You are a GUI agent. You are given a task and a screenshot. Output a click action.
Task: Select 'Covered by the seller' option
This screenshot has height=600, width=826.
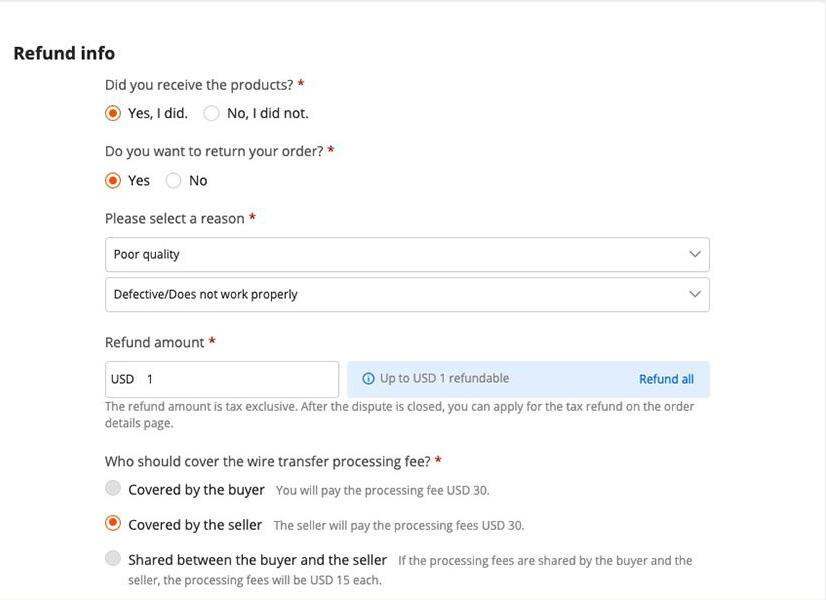(113, 523)
